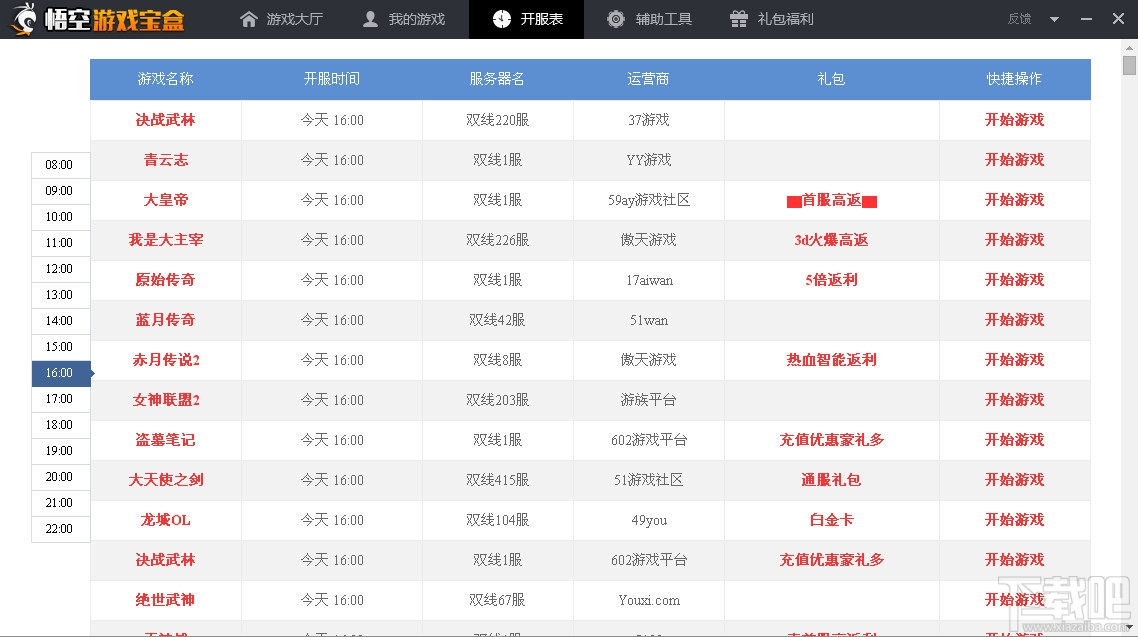Click 首服高返 gift for 大皇帝
Screen dimensions: 1138x637
[831, 200]
